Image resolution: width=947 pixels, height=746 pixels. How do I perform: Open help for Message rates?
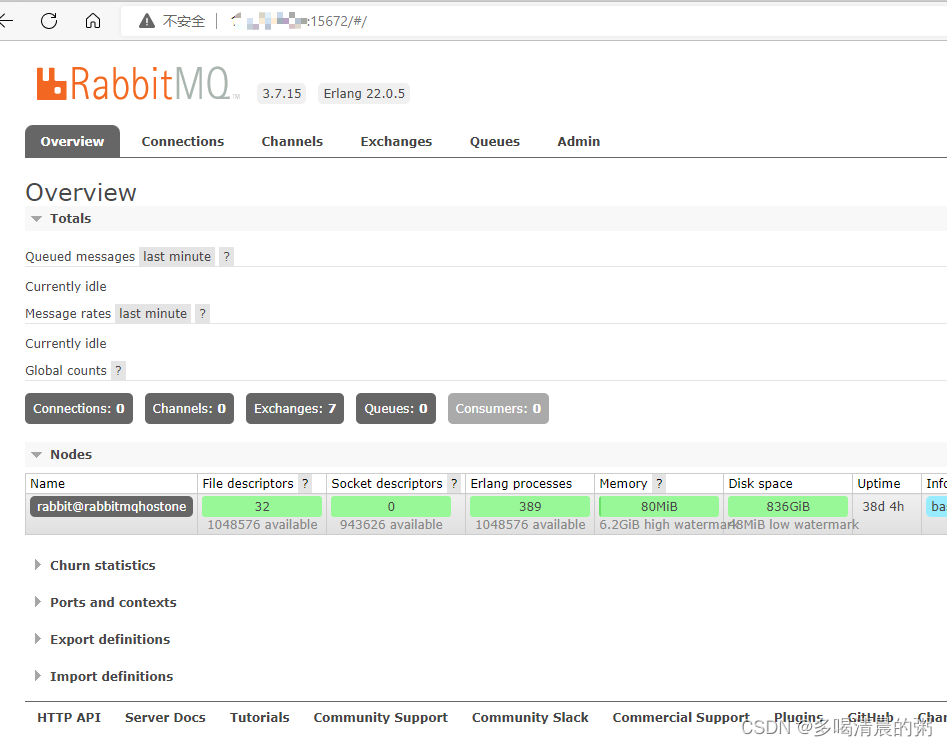coord(203,314)
